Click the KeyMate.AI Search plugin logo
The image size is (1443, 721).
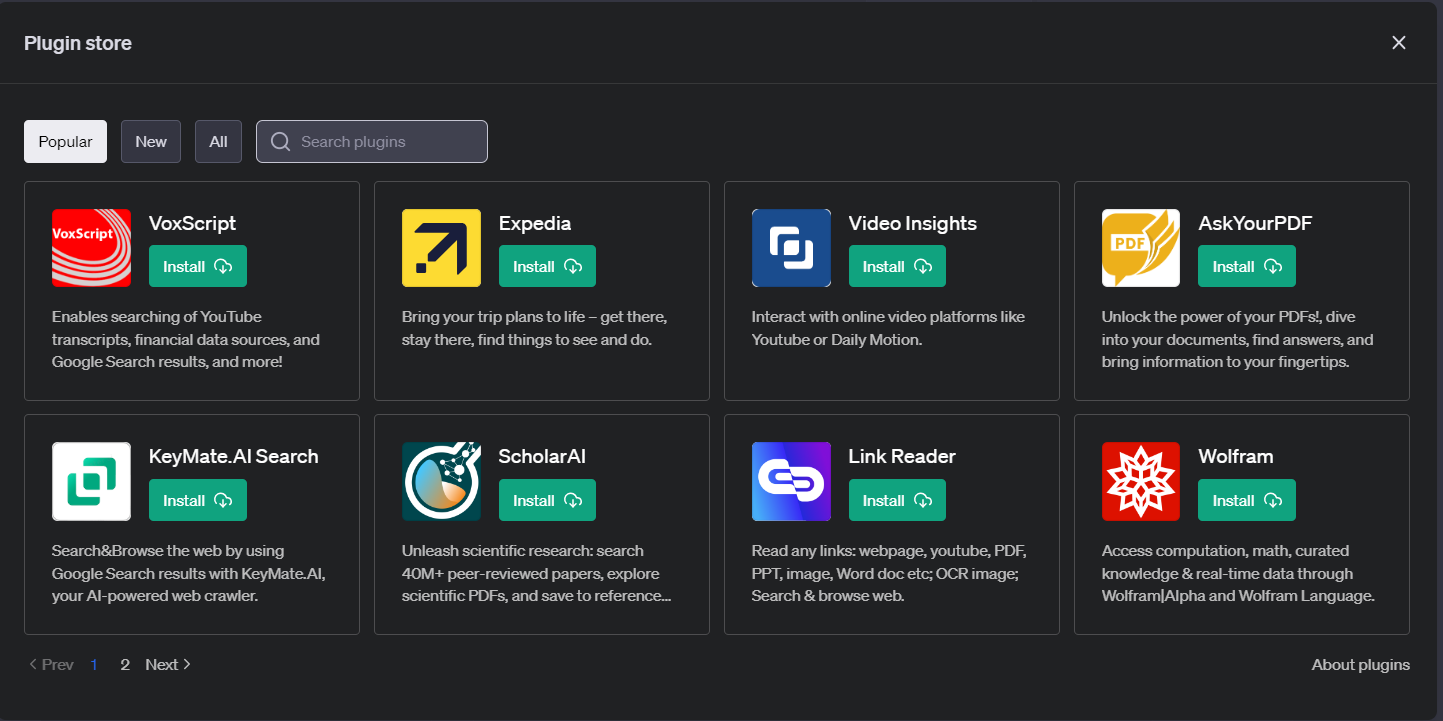(x=91, y=481)
